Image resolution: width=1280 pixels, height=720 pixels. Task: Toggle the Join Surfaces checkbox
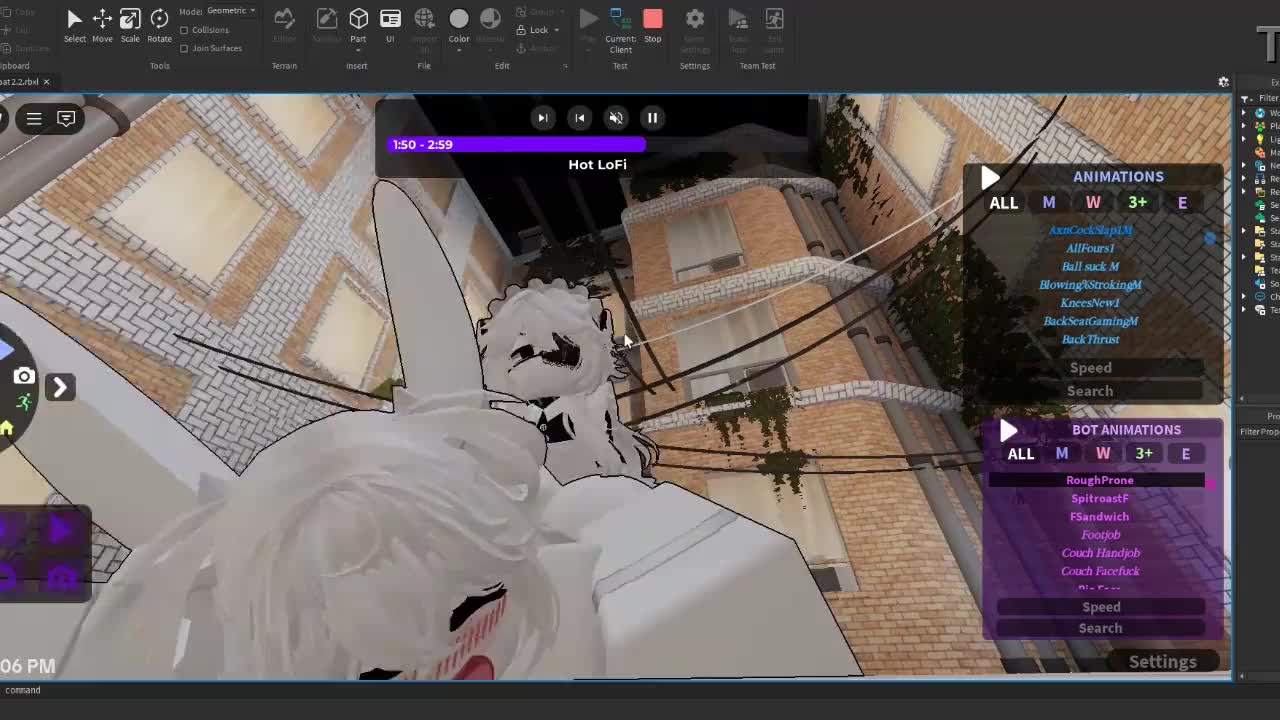coord(184,48)
